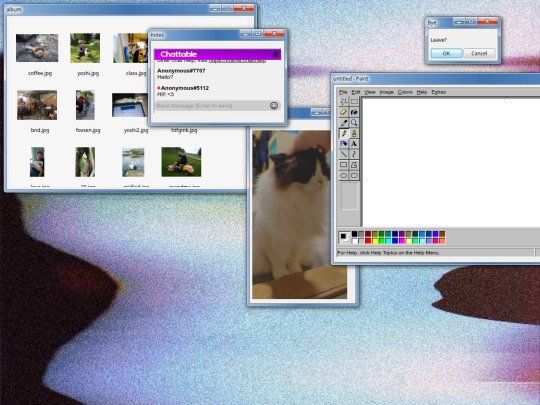
Task: Select the Ellipse shape tool
Action: [343, 176]
